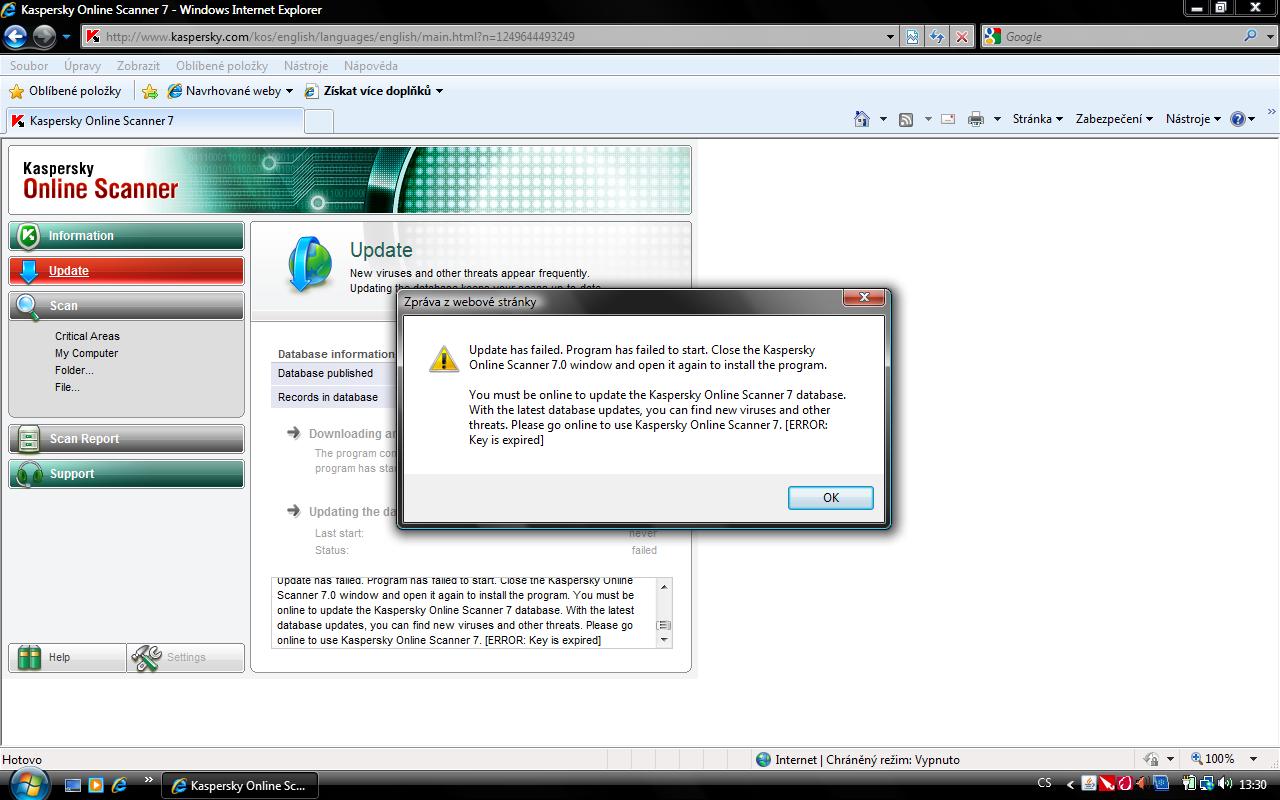
Task: Expand the Print dropdown arrow
Action: tap(997, 119)
